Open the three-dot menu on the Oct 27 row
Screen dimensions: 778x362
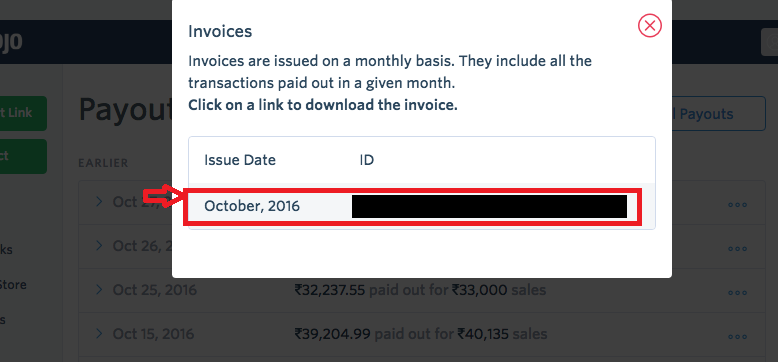click(737, 205)
